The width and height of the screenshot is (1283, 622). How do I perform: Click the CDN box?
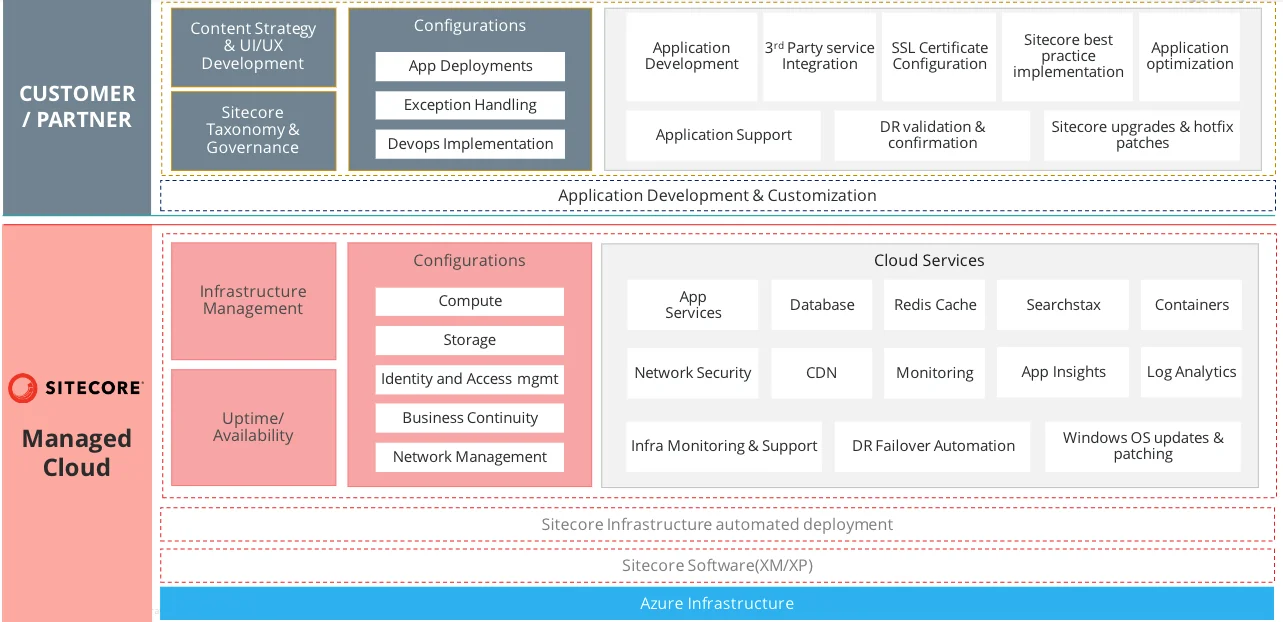click(822, 373)
